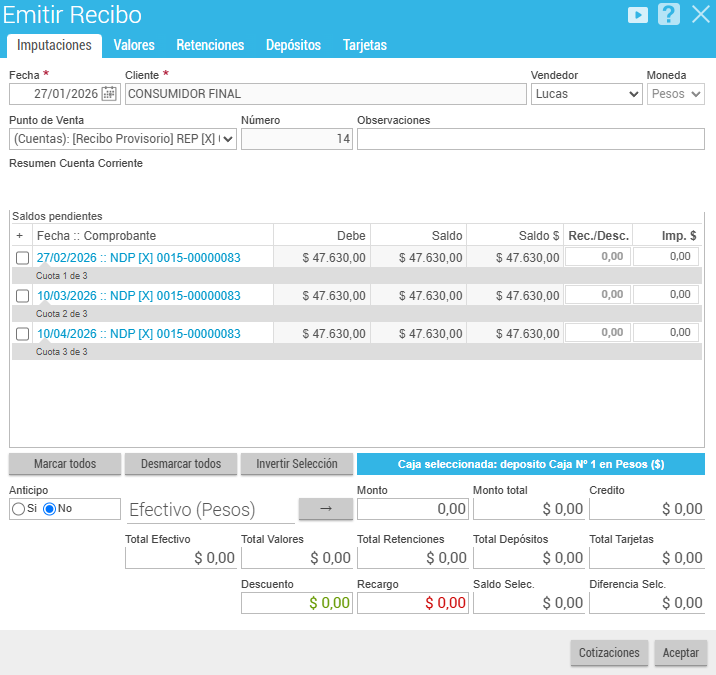This screenshot has width=716, height=675.
Task: Select the Anticipo Si radio button
Action: (18, 509)
